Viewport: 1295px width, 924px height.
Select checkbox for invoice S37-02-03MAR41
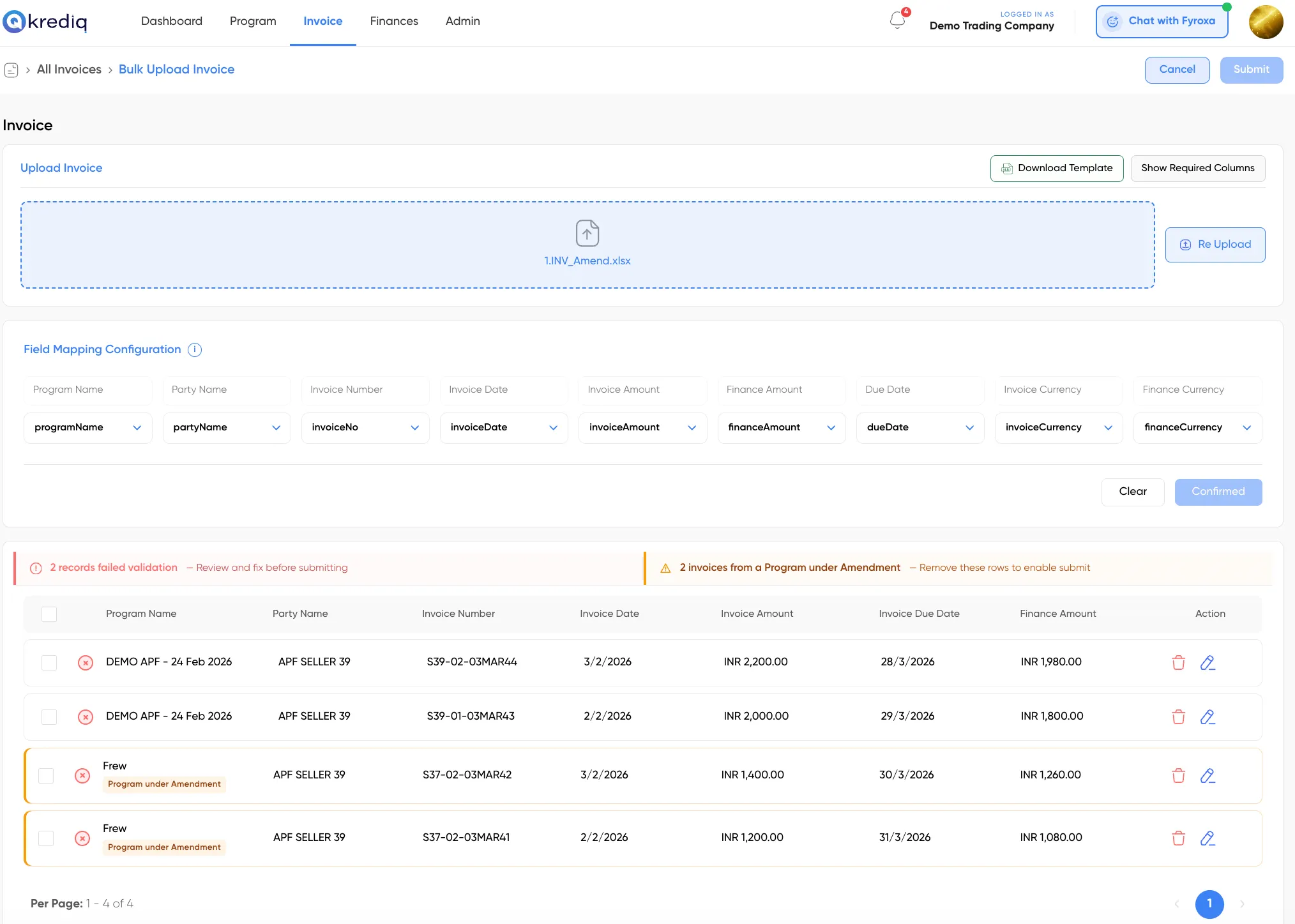(46, 838)
